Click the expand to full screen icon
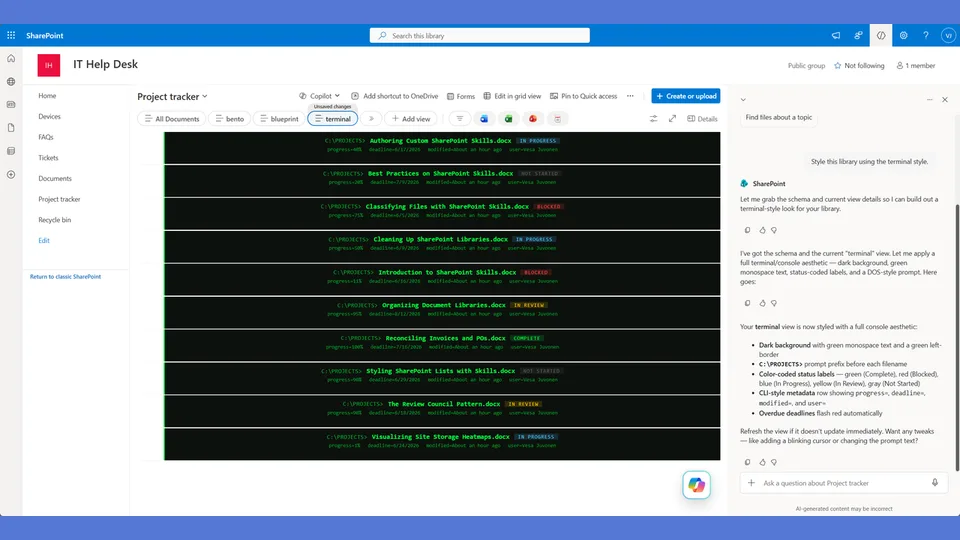This screenshot has width=960, height=540. pos(672,119)
